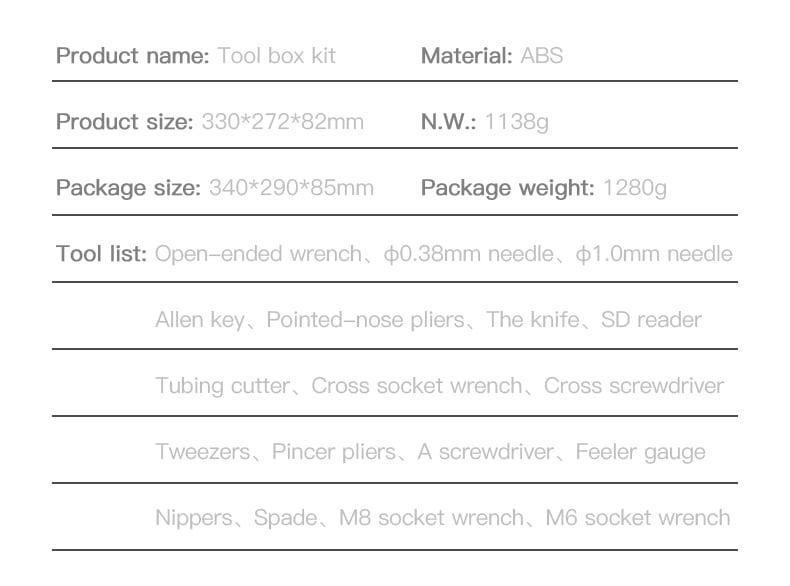
Task: Click the "Product size:" label
Action: 124,122
